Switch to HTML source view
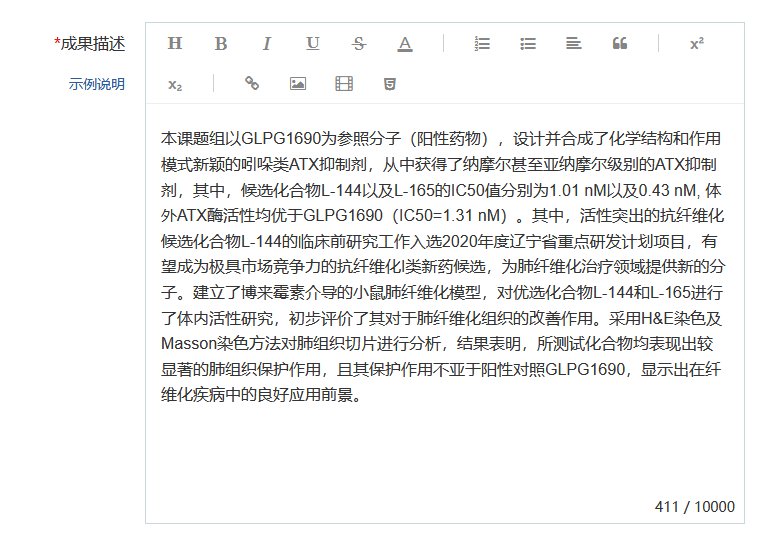765x536 pixels. (390, 84)
